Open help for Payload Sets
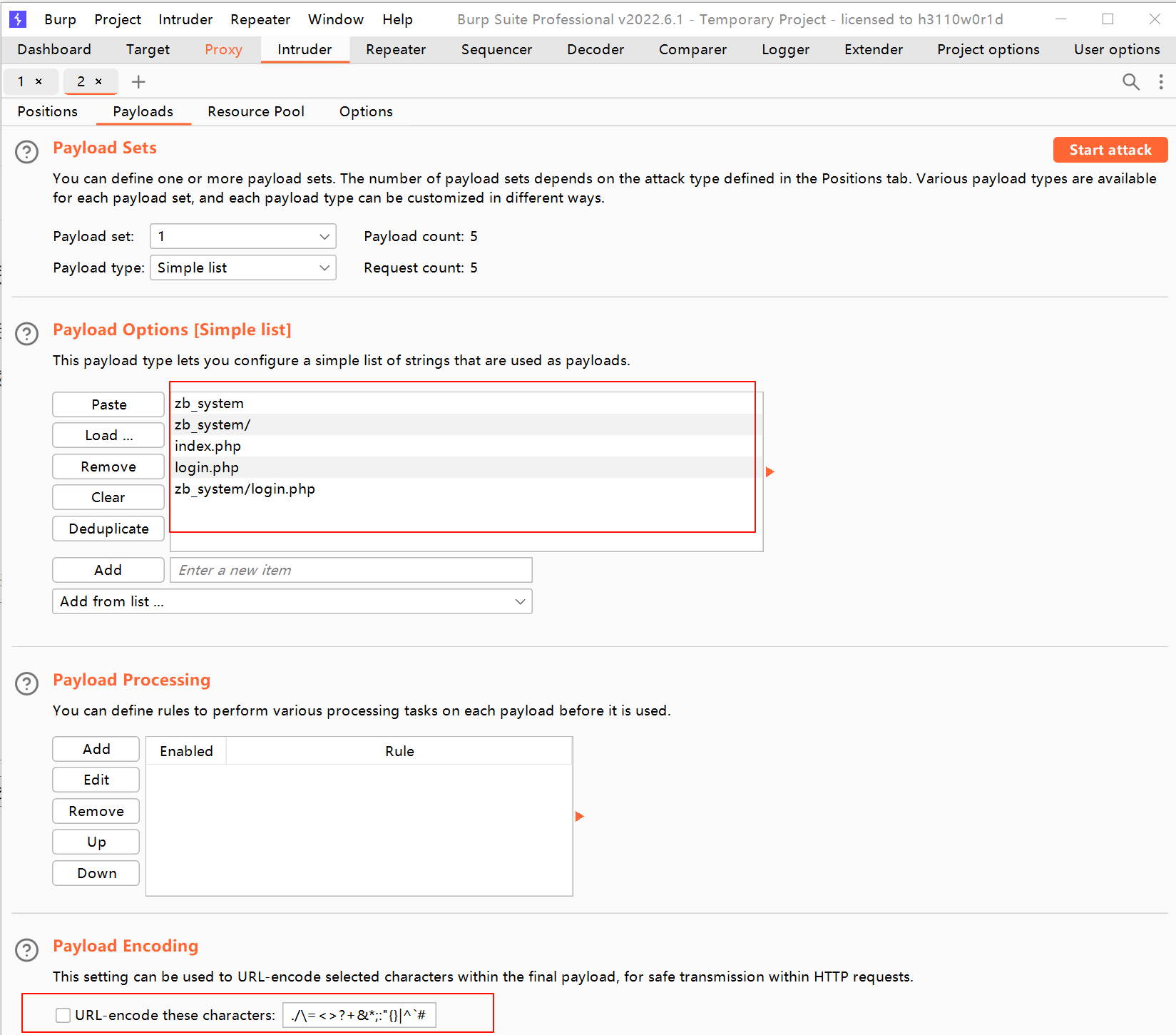The image size is (1176, 1035). (x=27, y=152)
